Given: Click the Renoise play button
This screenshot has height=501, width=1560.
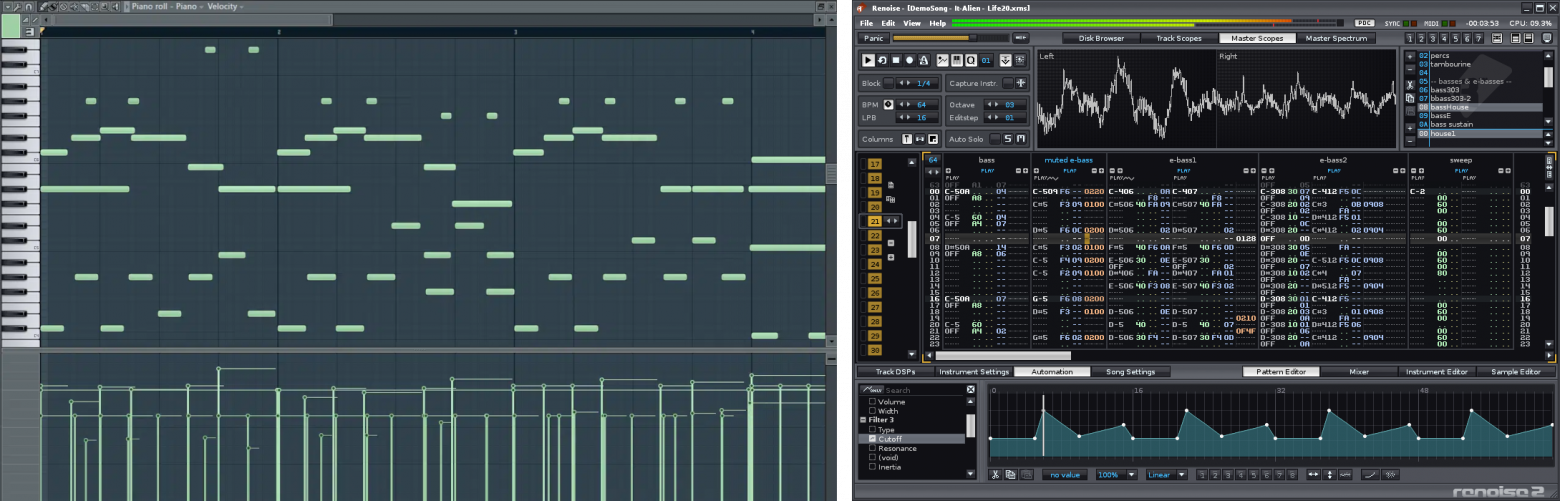Looking at the screenshot, I should [868, 60].
